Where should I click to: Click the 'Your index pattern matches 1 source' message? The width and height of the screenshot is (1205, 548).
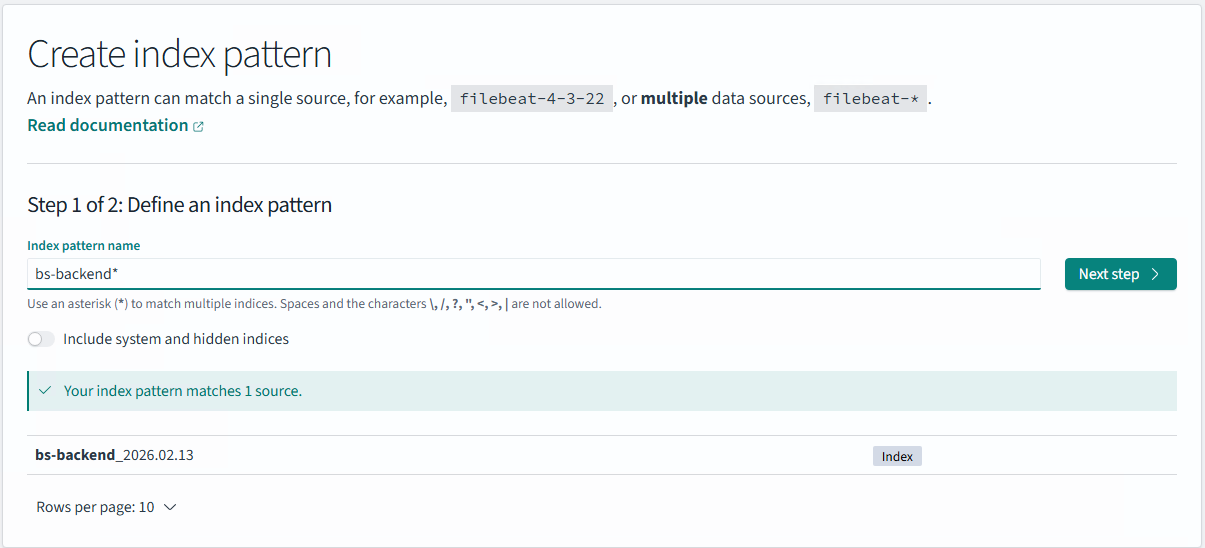[183, 391]
